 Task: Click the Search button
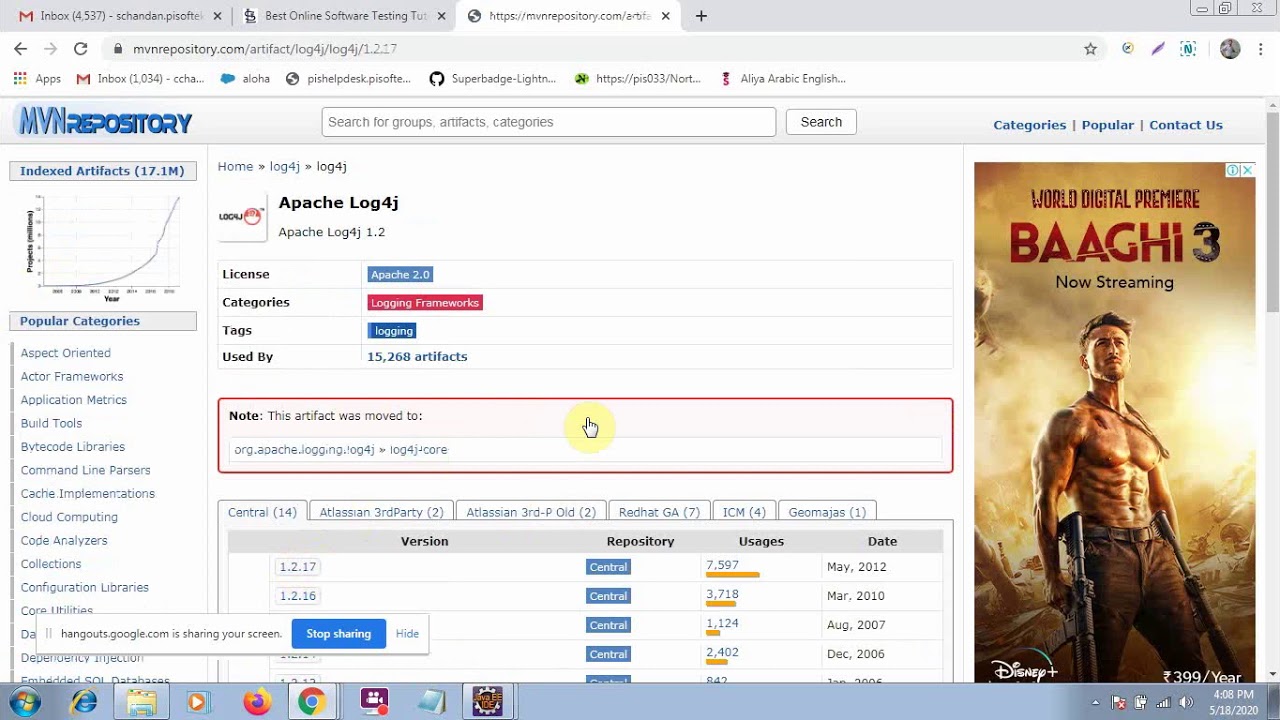click(821, 122)
